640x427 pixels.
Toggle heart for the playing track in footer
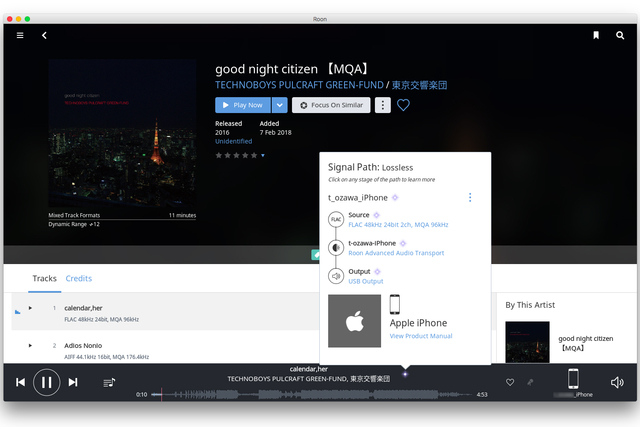[510, 382]
